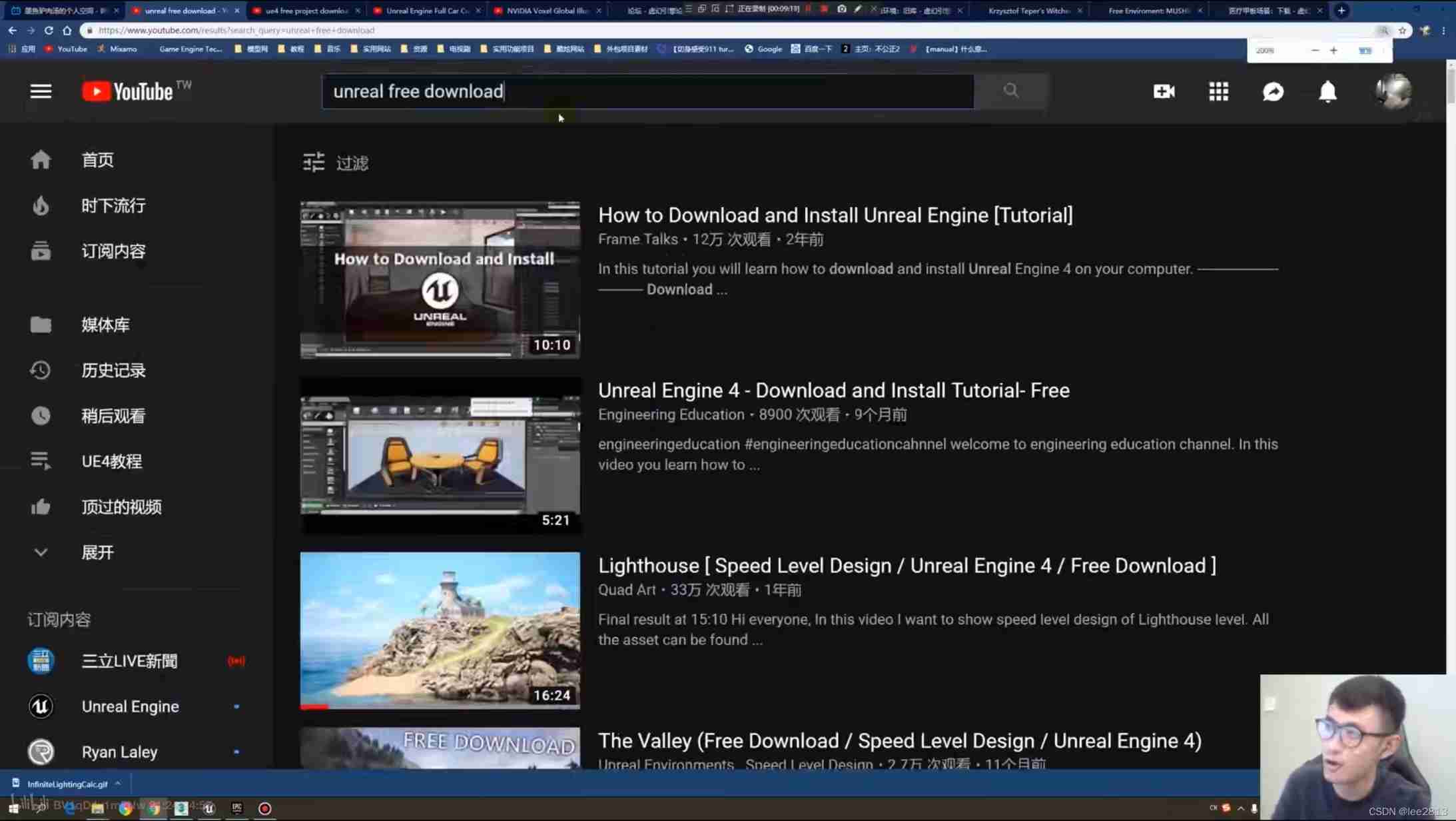Open the 媒体库 library menu item
The width and height of the screenshot is (1456, 821).
point(105,325)
